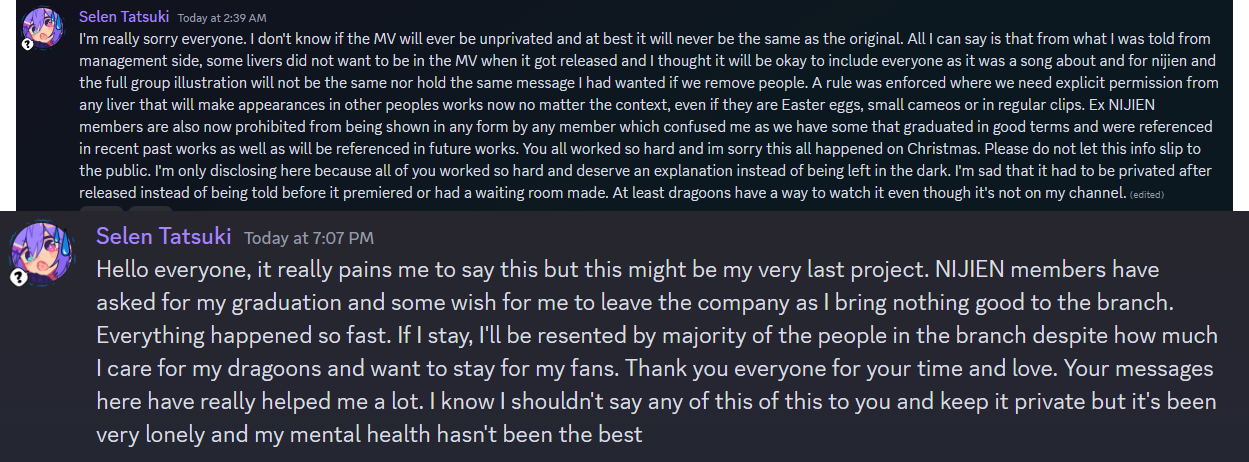Select the first reaction pill under the 2:39 AM message

click(101, 209)
